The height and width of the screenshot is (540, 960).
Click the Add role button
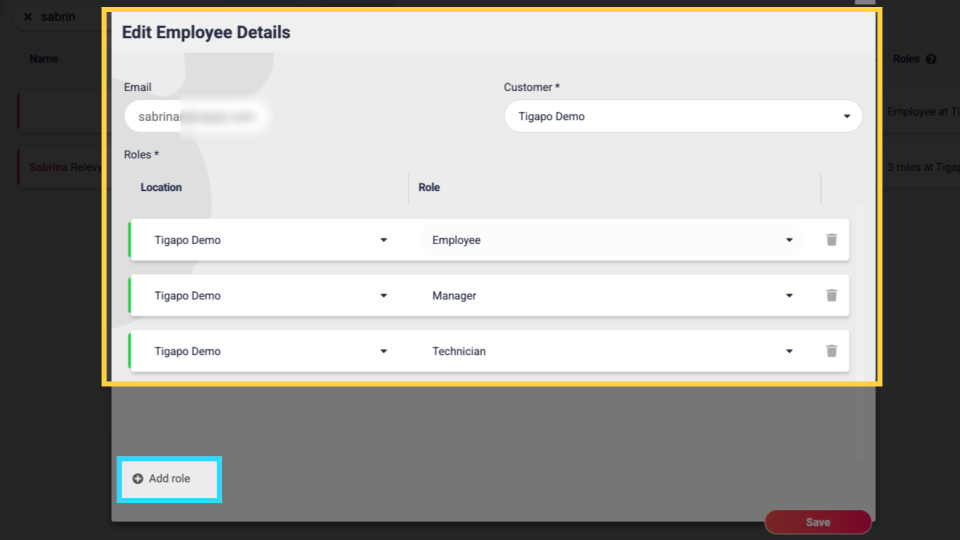[x=169, y=479]
